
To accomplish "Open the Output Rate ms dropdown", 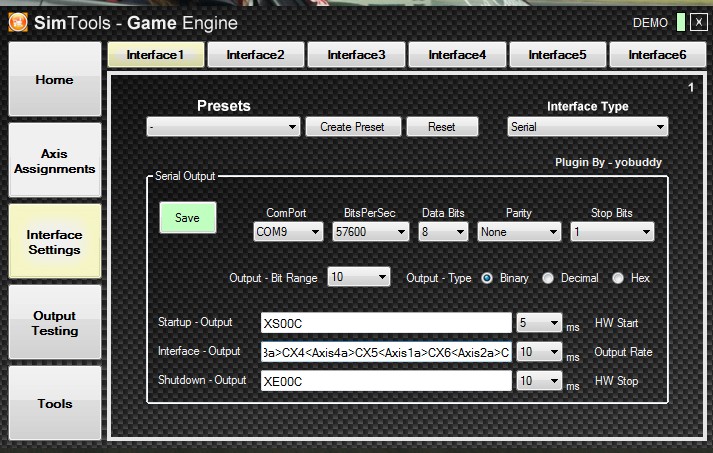I will pyautogui.click(x=539, y=352).
